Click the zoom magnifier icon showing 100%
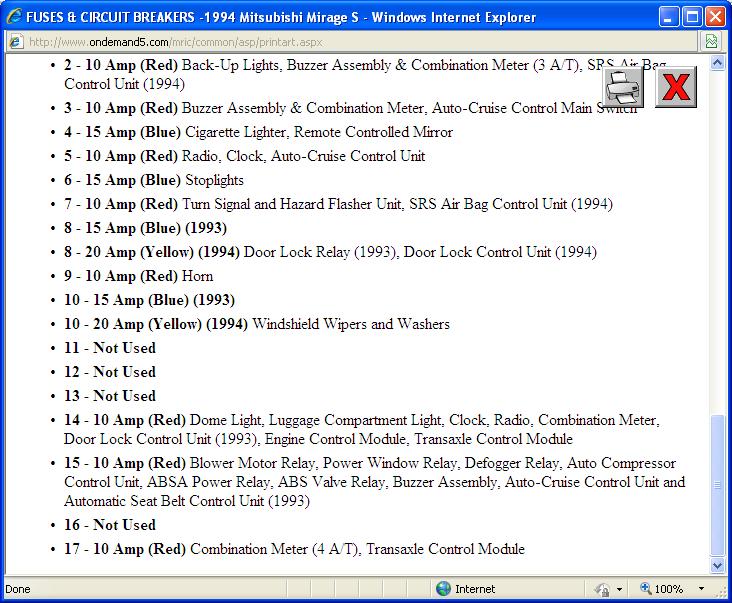 (x=646, y=588)
